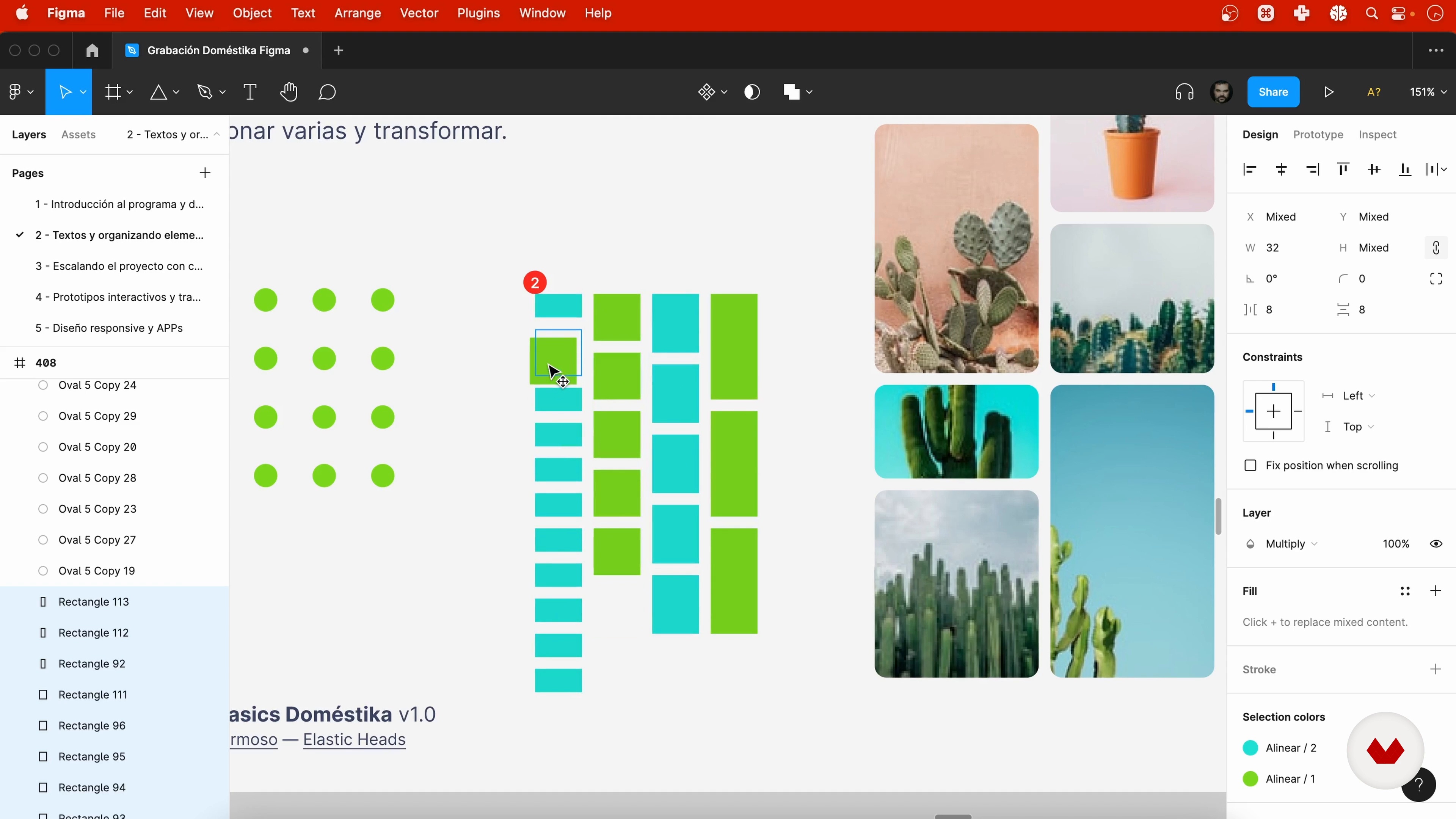Image resolution: width=1456 pixels, height=819 pixels.
Task: Add a new tab with plus icon
Action: pyautogui.click(x=339, y=50)
